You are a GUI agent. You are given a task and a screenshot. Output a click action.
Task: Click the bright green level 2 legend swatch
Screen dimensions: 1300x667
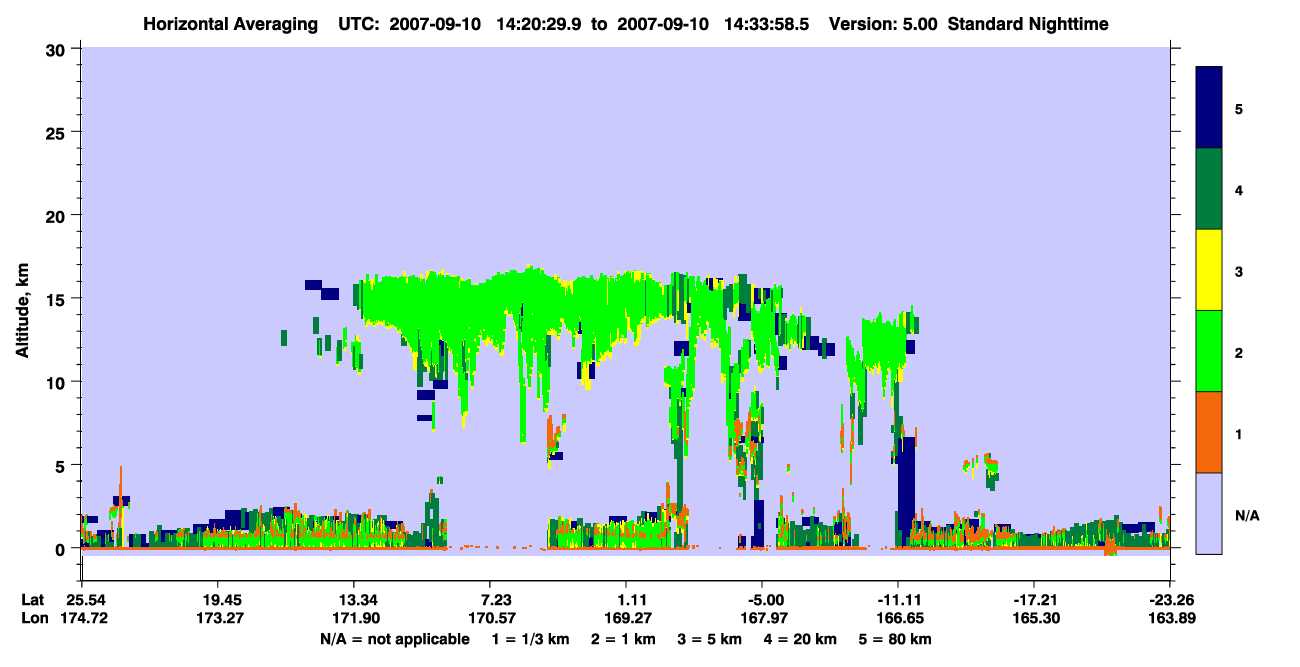[1209, 351]
